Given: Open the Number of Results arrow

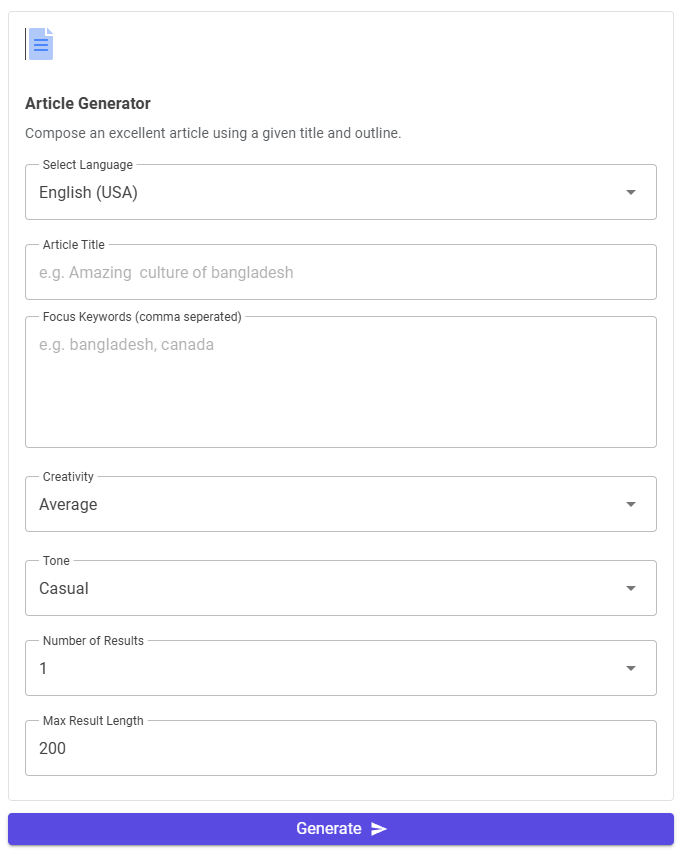Looking at the screenshot, I should (631, 668).
